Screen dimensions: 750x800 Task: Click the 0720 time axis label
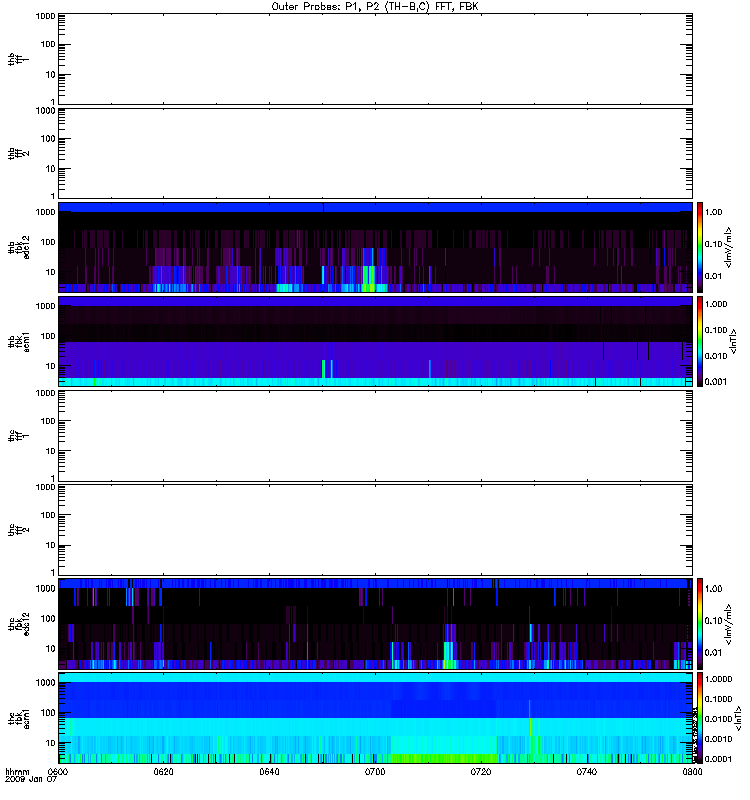[x=481, y=771]
